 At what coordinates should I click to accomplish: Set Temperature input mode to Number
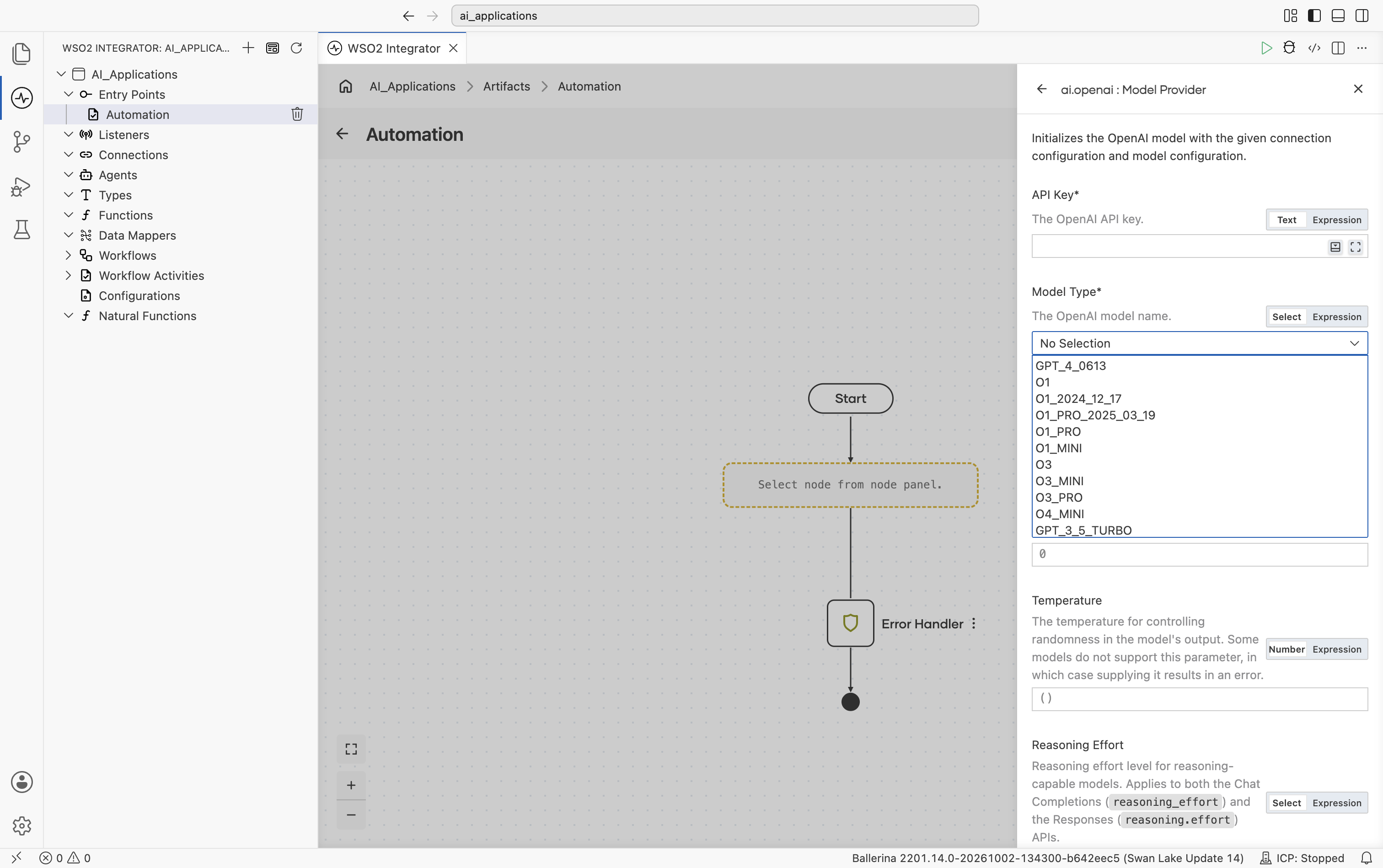point(1287,649)
